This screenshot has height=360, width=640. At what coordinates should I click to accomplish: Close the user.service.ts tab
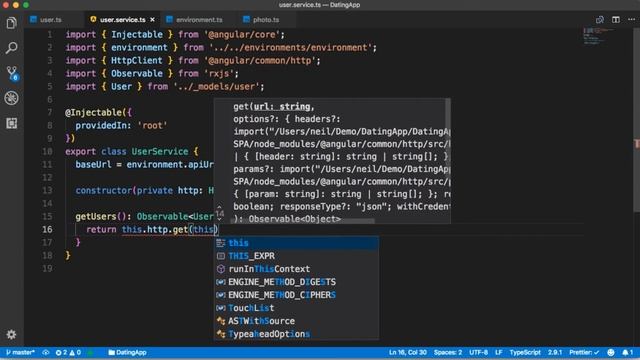click(x=152, y=20)
